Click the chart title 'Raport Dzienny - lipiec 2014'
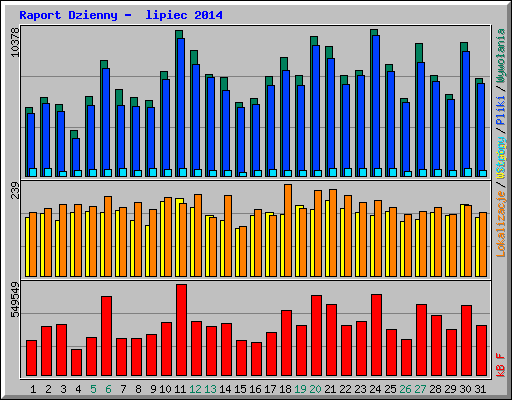The width and height of the screenshot is (512, 400). 121,15
